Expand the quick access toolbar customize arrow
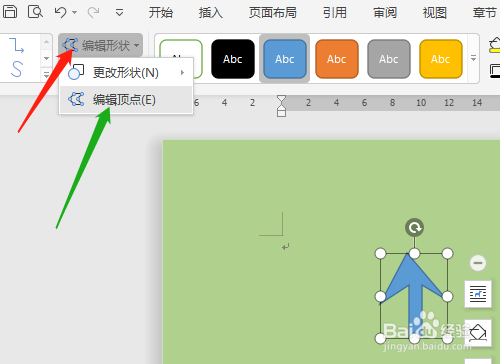Image resolution: width=500 pixels, height=364 pixels. [119, 13]
